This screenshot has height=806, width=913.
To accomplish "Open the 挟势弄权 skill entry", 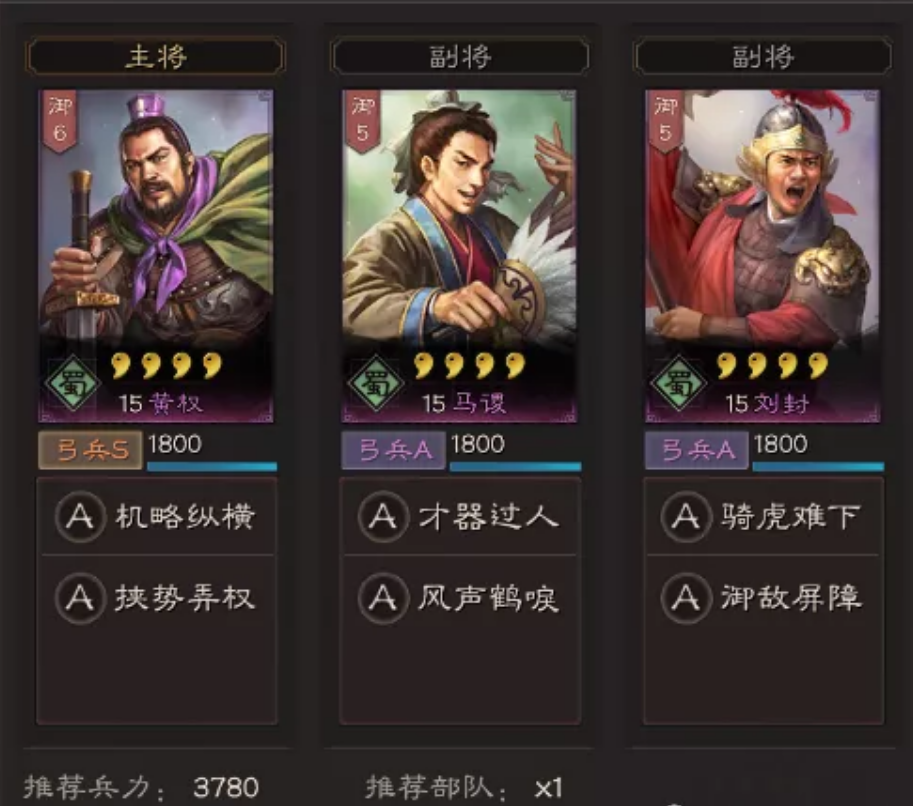I will pos(157,598).
